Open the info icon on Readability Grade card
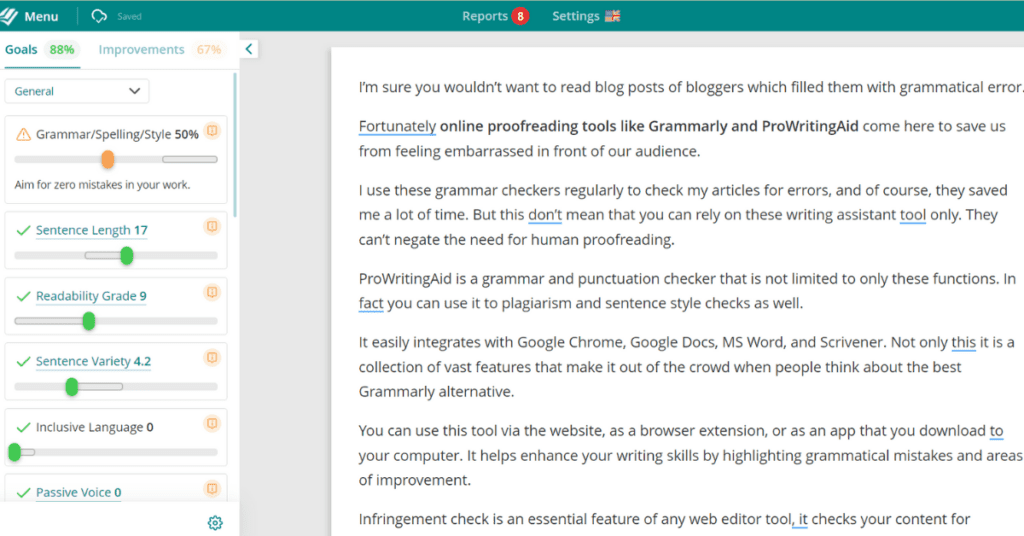The image size is (1024, 536). point(212,292)
